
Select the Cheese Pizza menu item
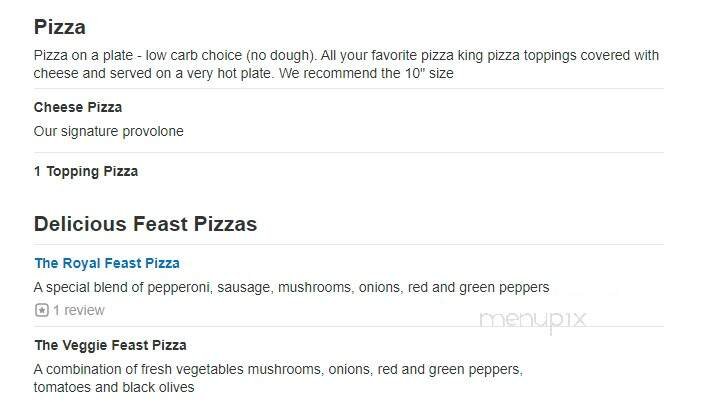78,107
